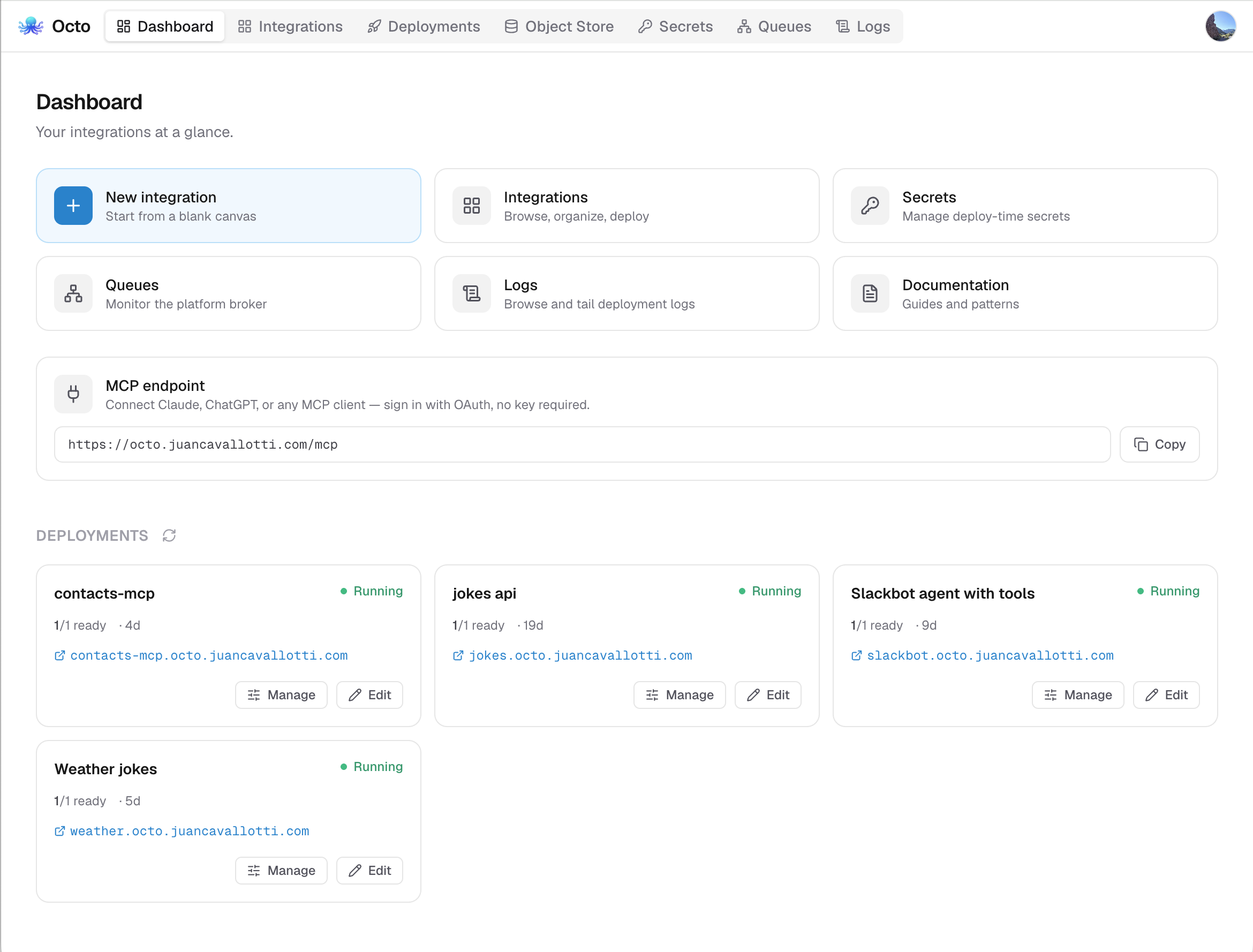Click Running status on Weather jokes card

pyautogui.click(x=372, y=767)
